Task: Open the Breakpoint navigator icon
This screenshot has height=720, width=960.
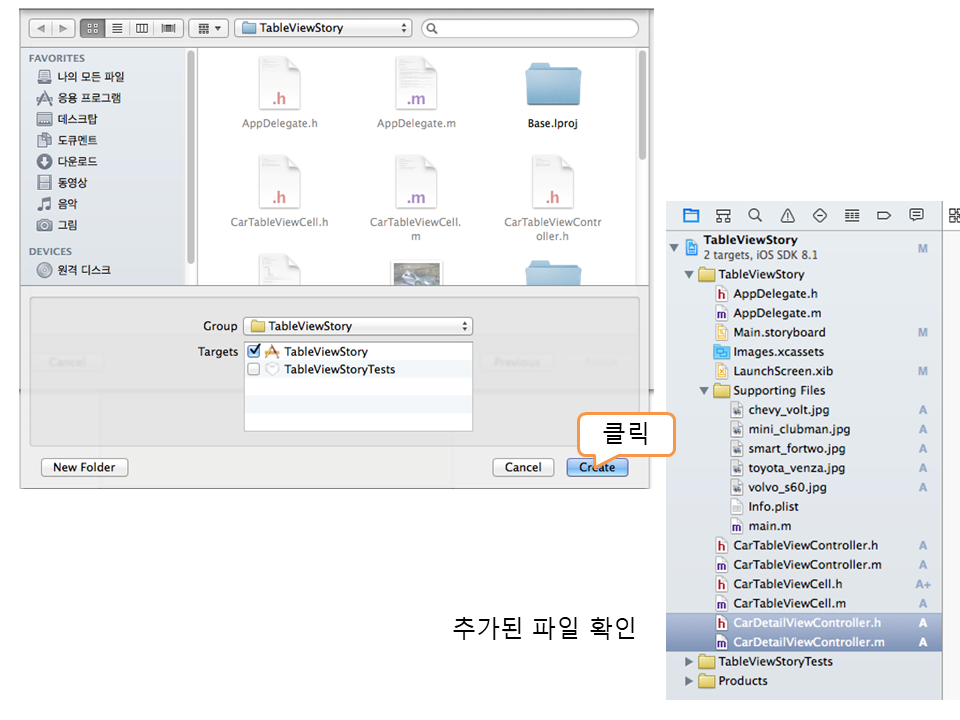Action: point(884,215)
